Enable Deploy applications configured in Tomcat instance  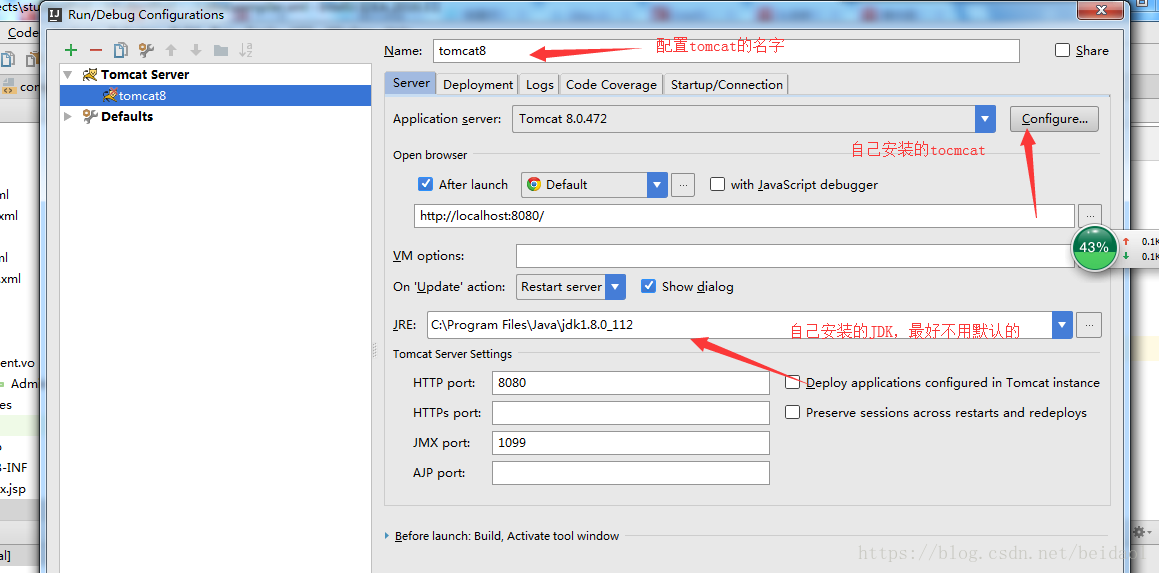coord(792,382)
